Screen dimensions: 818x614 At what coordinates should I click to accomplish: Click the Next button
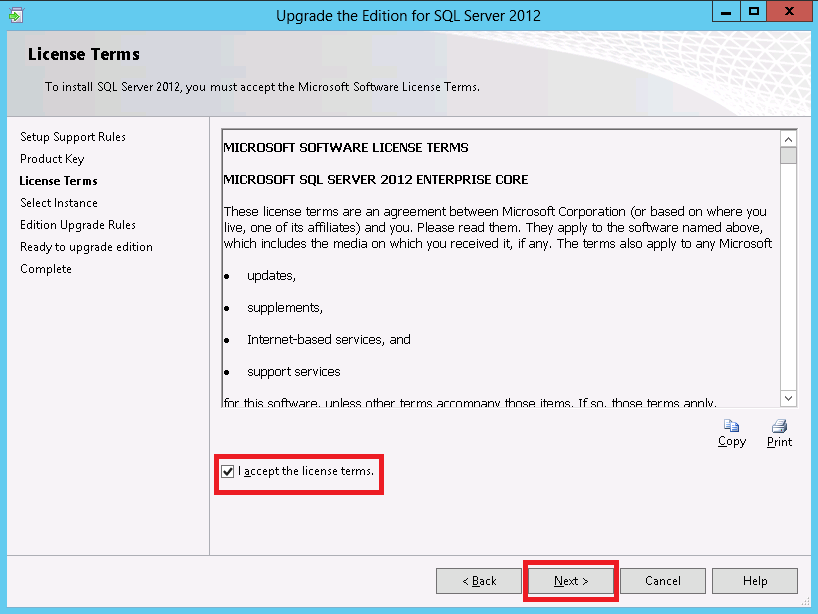(x=571, y=581)
